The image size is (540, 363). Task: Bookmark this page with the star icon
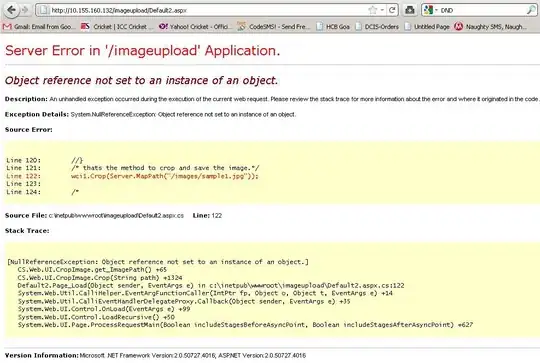click(x=373, y=10)
